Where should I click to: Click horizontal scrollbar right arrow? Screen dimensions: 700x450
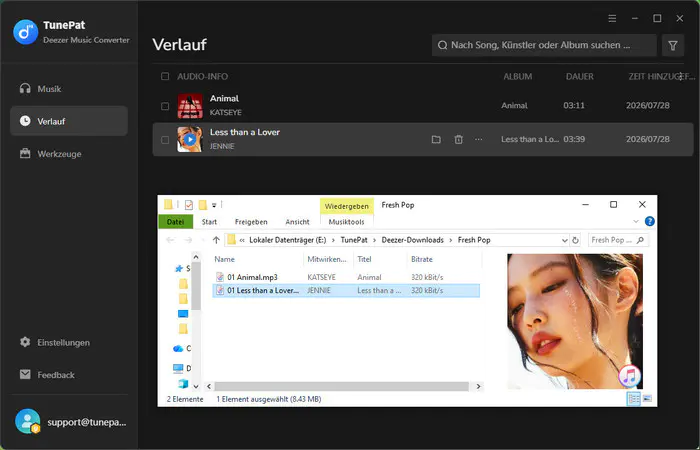[x=479, y=387]
